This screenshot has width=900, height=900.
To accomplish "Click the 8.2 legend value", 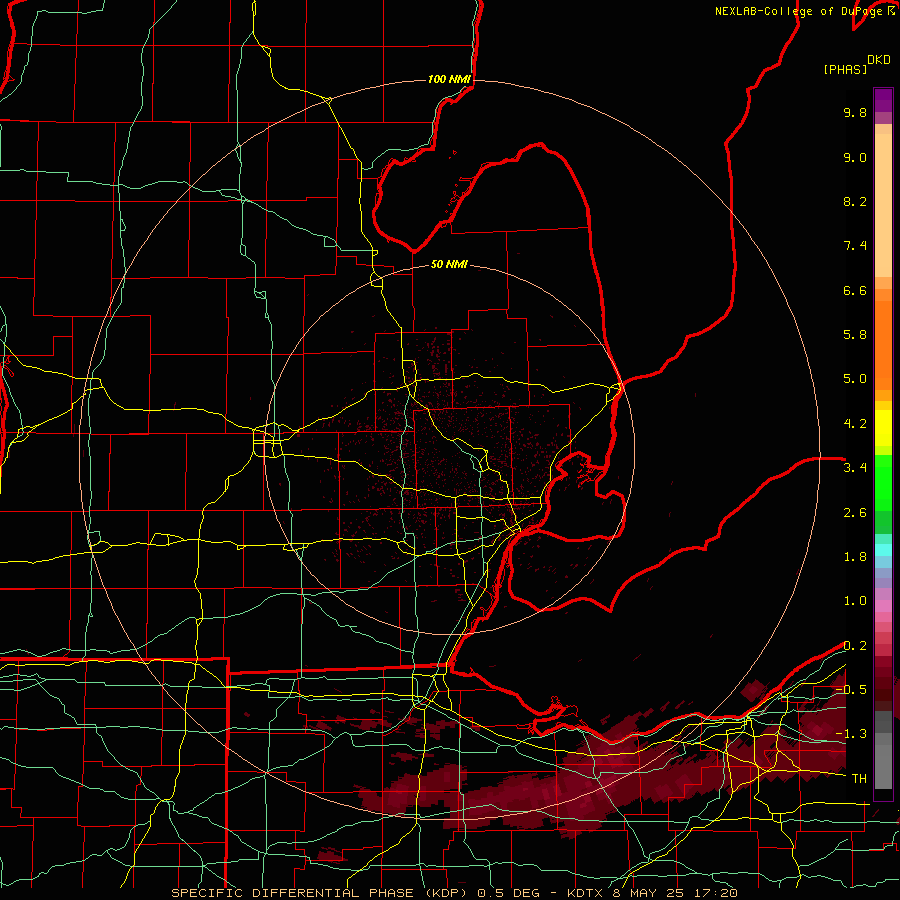I will [855, 201].
